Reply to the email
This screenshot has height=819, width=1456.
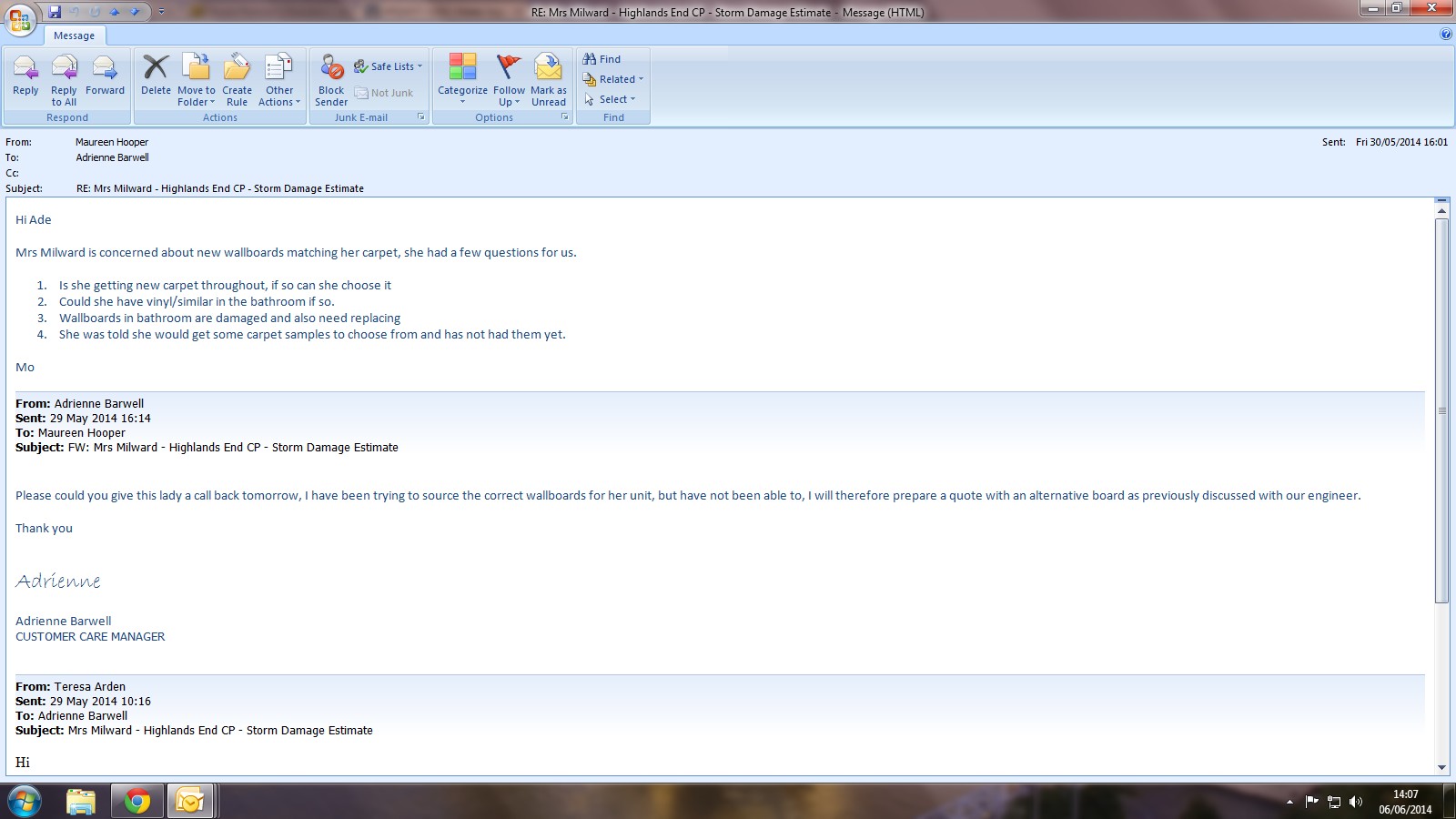point(25,76)
